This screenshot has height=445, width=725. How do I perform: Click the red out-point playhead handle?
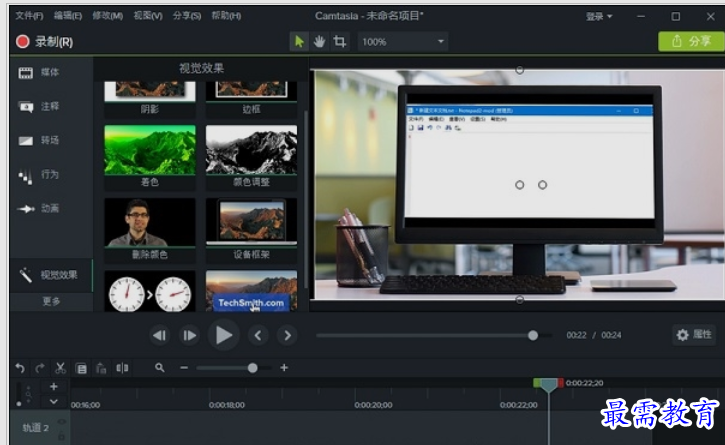560,383
